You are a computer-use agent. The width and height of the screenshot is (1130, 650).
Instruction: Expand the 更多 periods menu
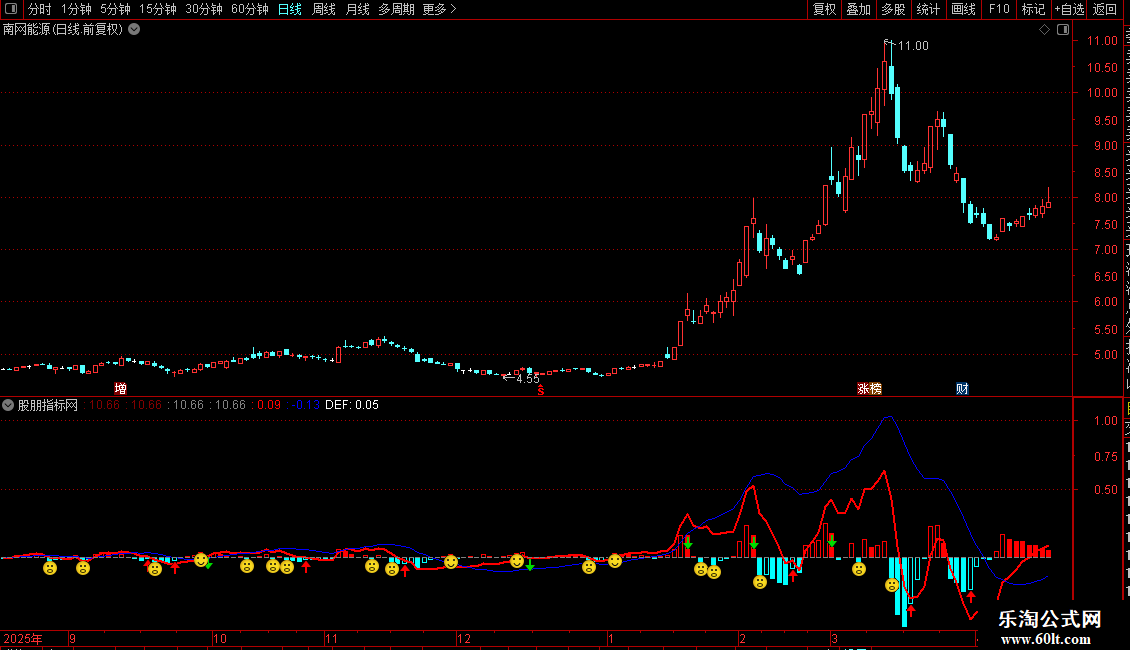[439, 9]
